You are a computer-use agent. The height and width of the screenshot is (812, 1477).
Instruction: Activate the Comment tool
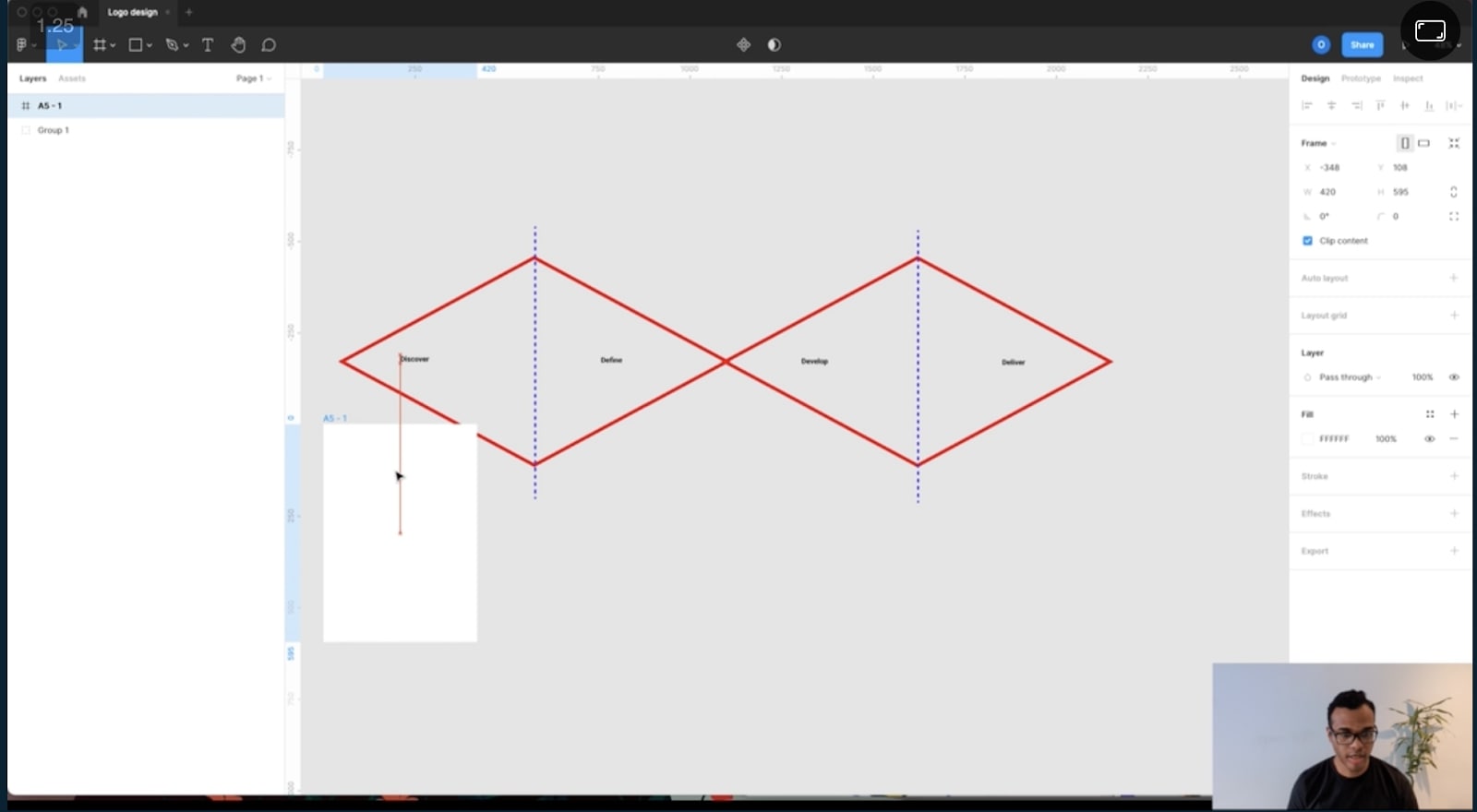coord(269,45)
